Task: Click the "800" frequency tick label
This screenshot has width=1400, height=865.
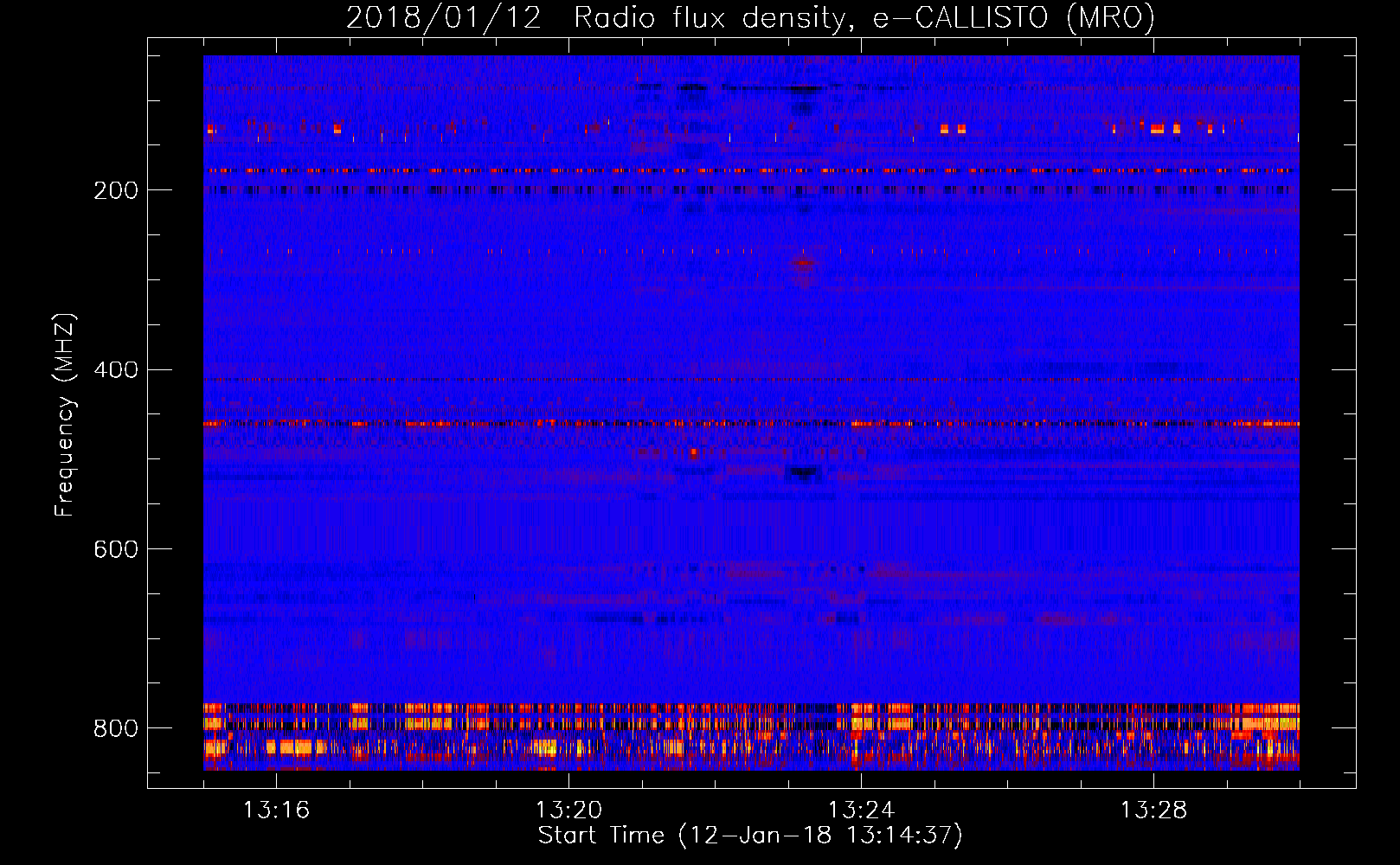Action: pos(116,729)
